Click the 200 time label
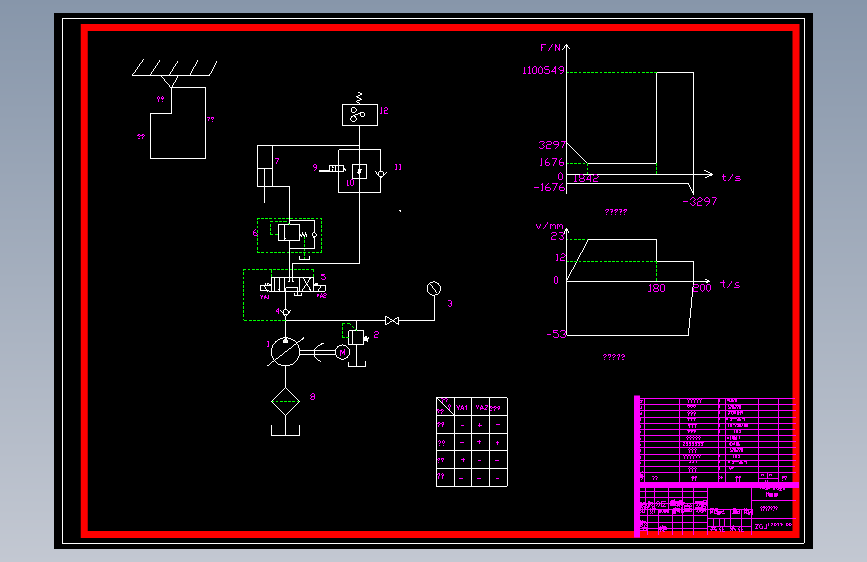Image resolution: width=867 pixels, height=562 pixels. click(x=702, y=288)
